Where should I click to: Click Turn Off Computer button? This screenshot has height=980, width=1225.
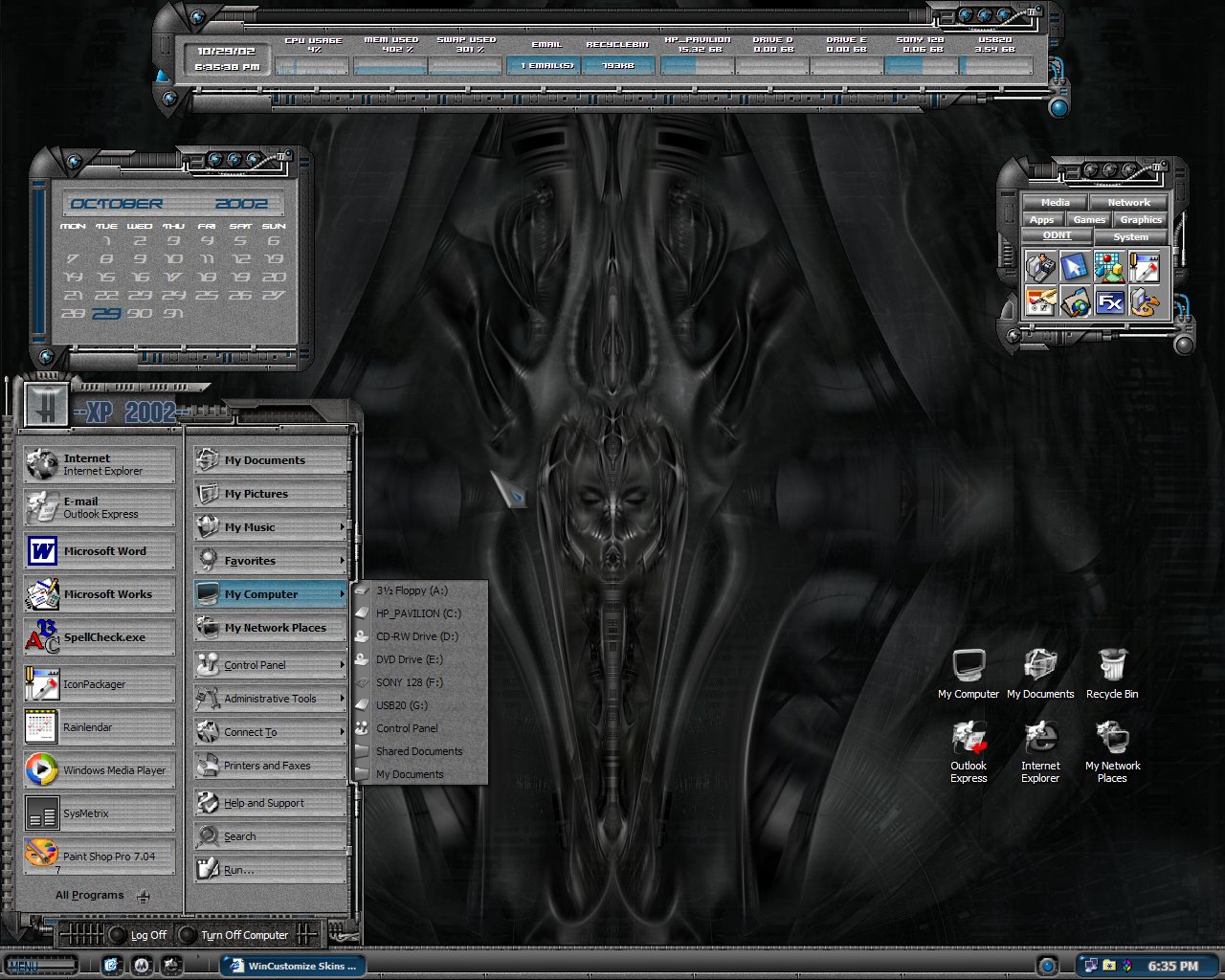click(x=234, y=935)
